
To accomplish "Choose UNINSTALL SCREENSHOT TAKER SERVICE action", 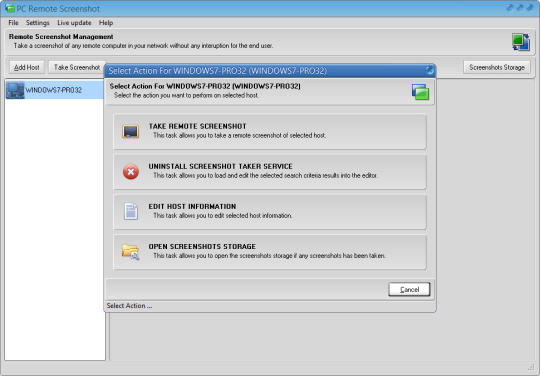I will (270, 172).
